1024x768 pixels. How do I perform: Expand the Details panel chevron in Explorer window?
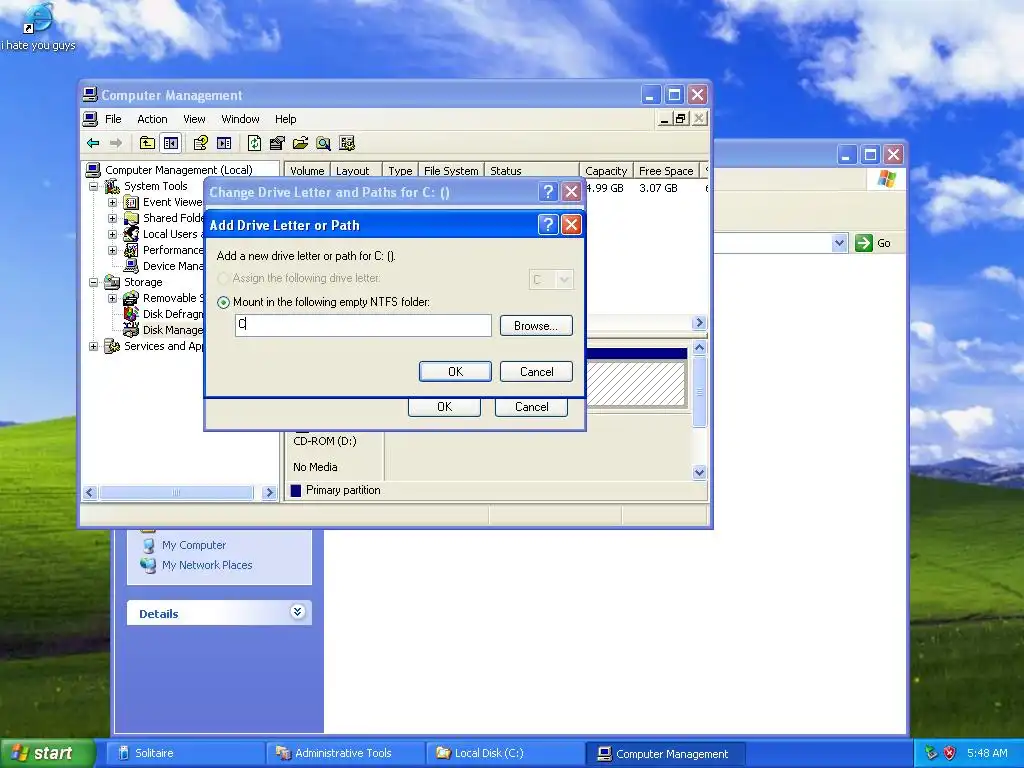(297, 612)
